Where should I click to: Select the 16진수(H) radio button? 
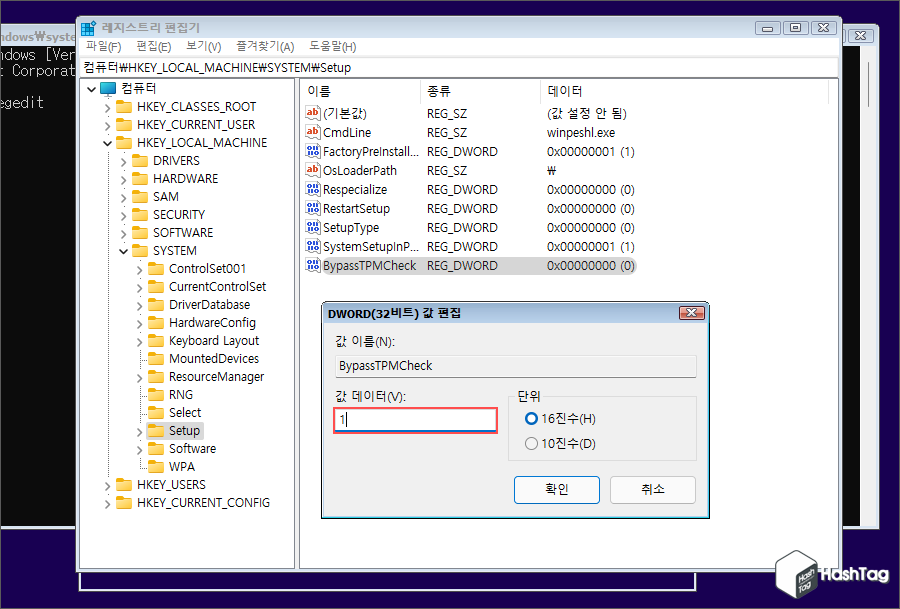(x=530, y=419)
